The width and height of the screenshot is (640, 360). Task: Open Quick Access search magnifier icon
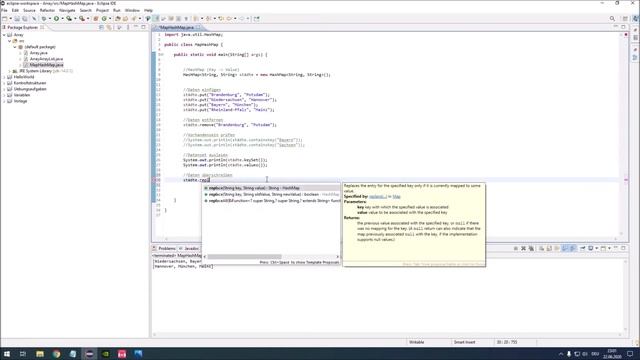[612, 18]
